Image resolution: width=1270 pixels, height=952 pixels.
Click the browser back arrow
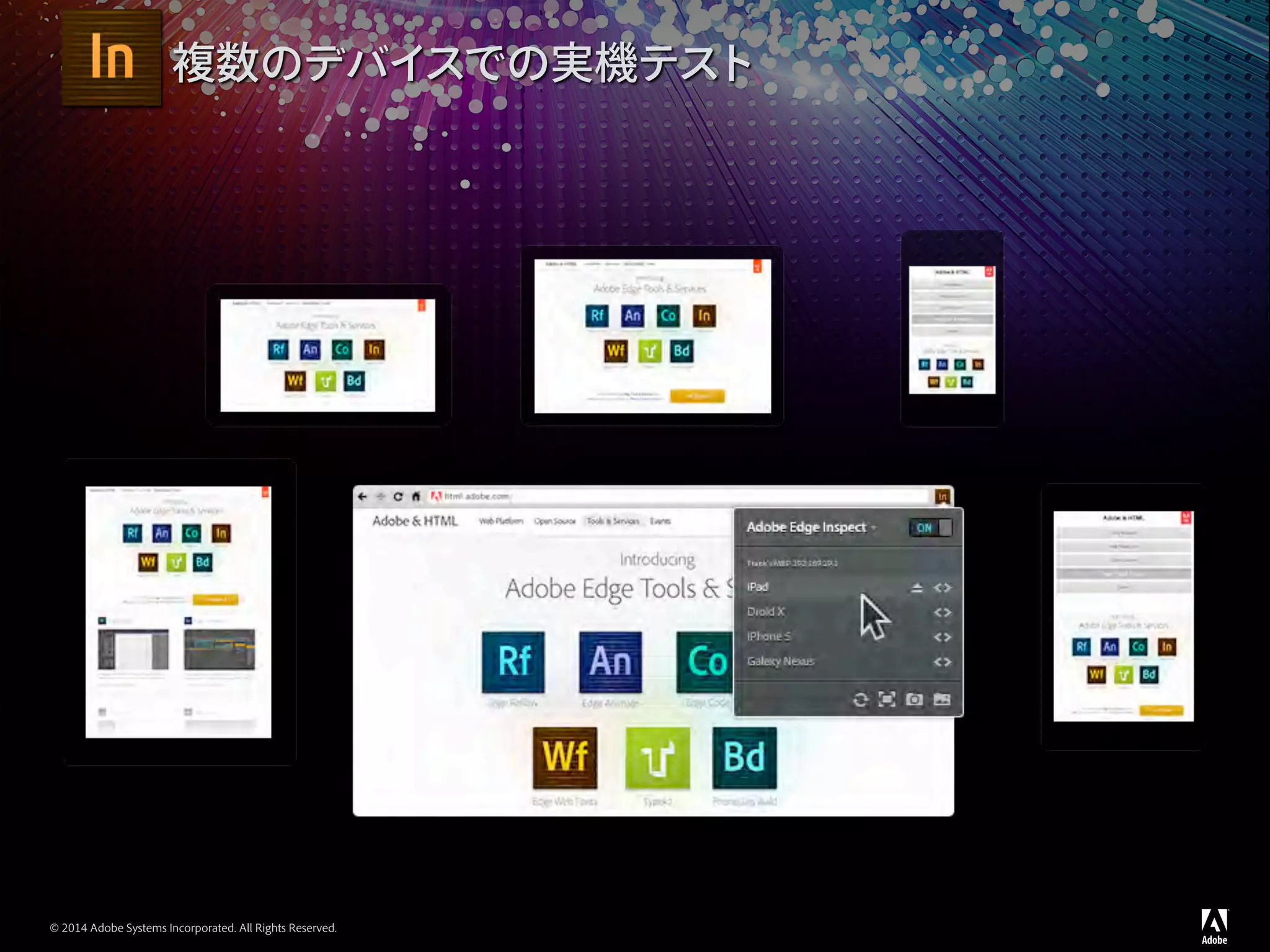pyautogui.click(x=363, y=496)
